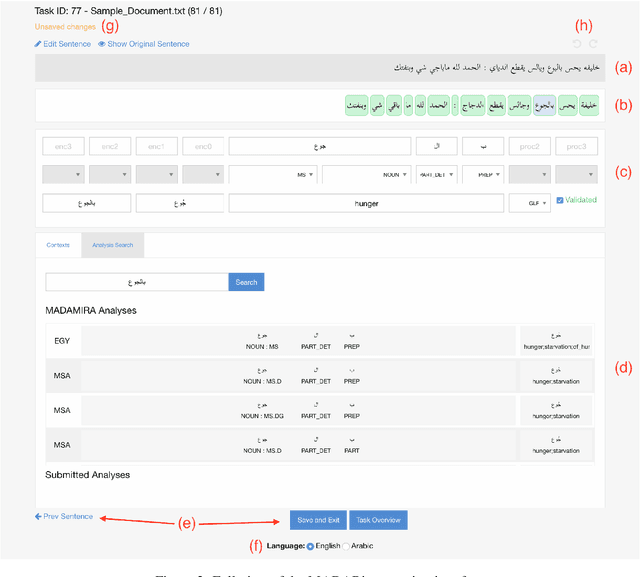Click the blue Search button

(x=246, y=282)
